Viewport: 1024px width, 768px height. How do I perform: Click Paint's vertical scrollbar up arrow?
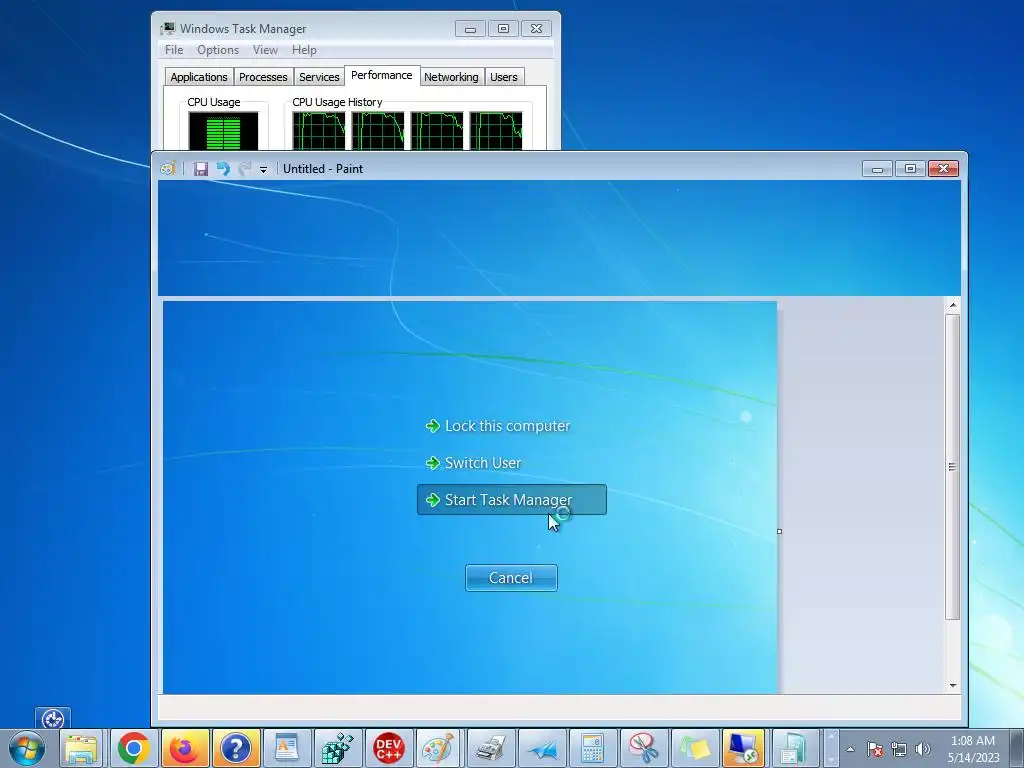tap(953, 305)
